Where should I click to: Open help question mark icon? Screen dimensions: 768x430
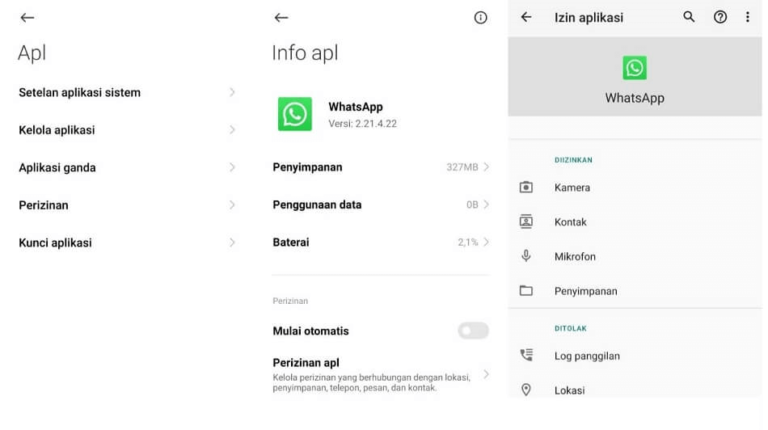(720, 17)
